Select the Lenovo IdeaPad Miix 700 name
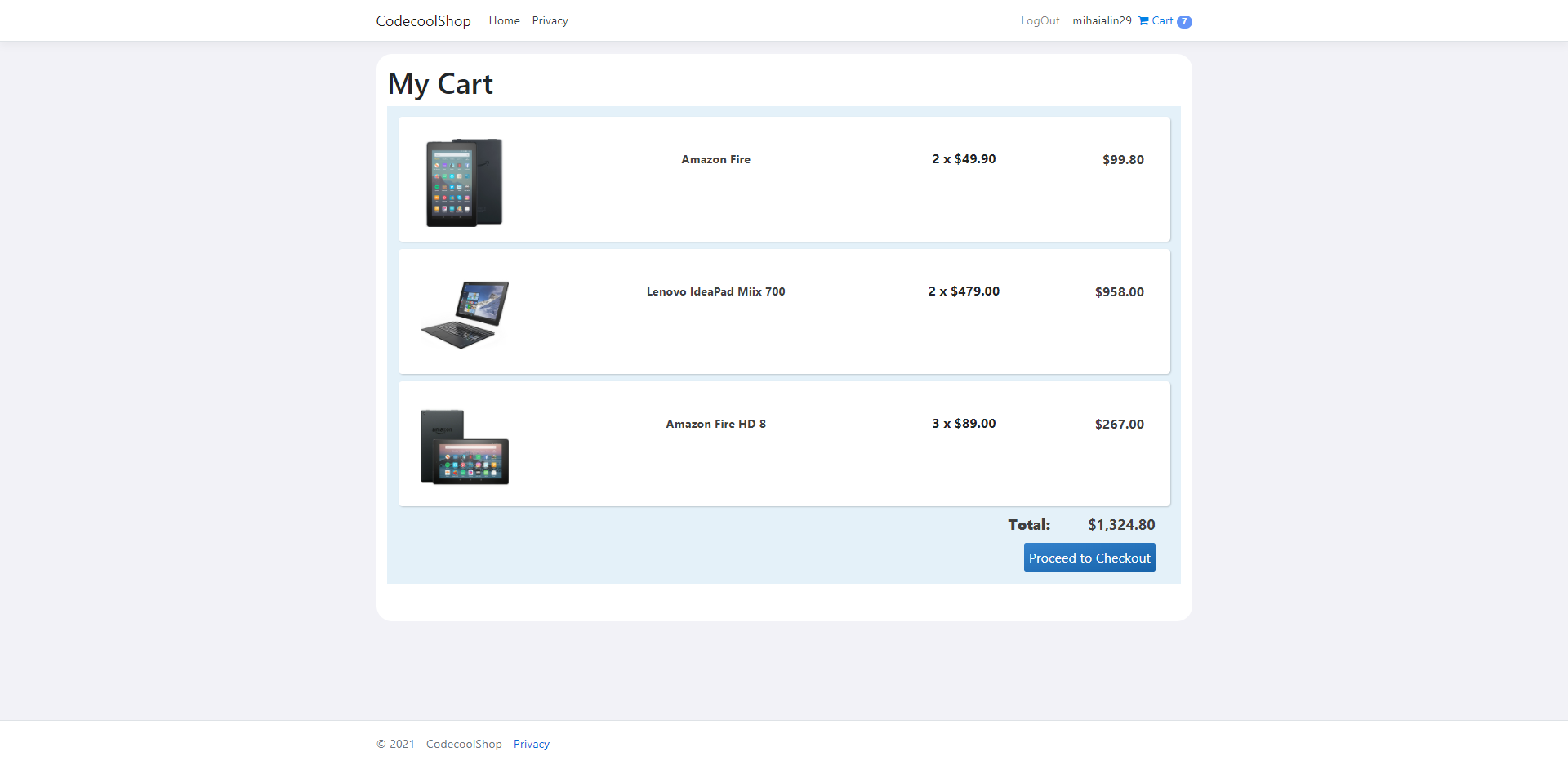Viewport: 1568px width, 765px height. [x=715, y=292]
